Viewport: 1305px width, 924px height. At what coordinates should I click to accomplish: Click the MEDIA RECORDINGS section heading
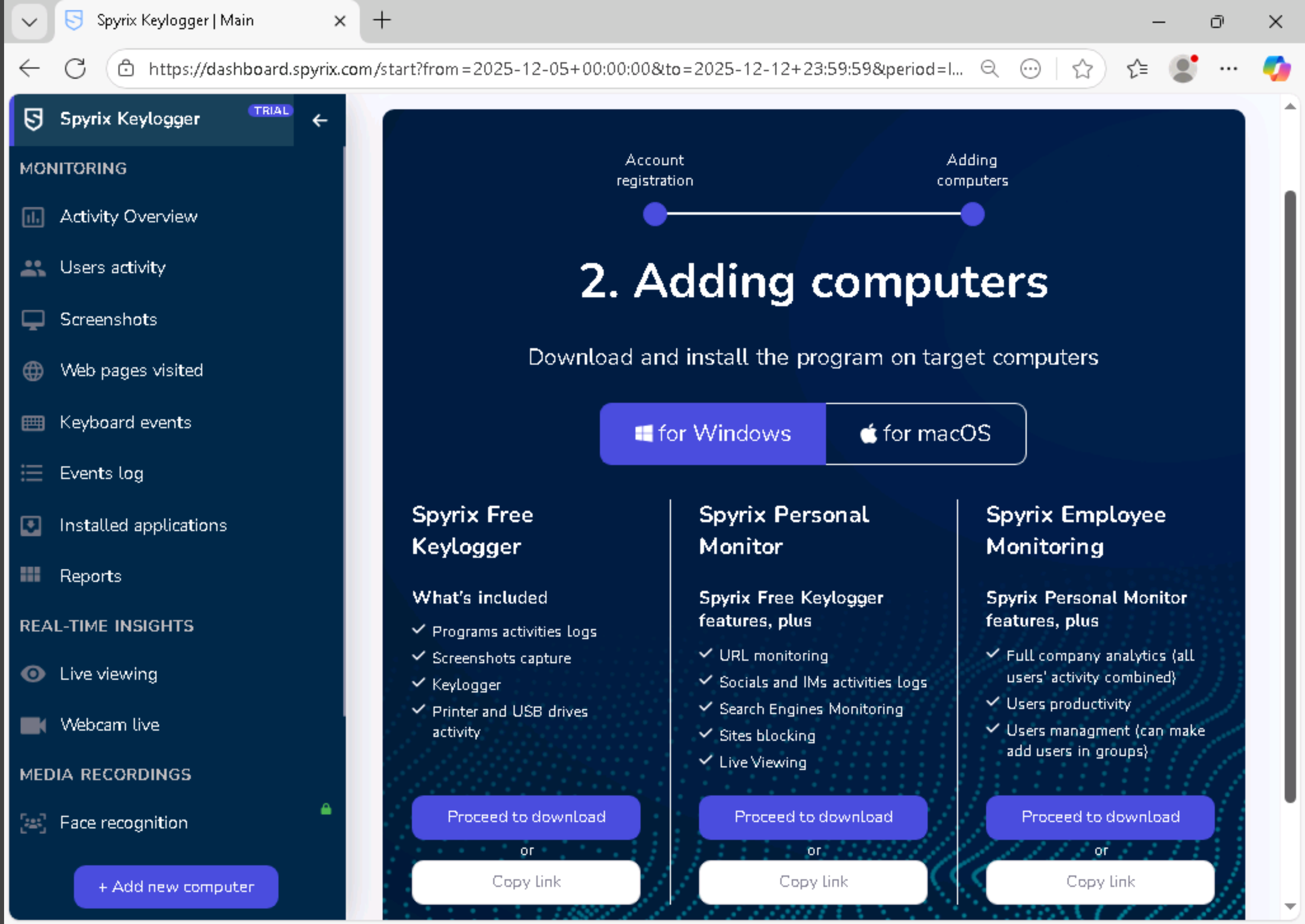[x=105, y=775]
